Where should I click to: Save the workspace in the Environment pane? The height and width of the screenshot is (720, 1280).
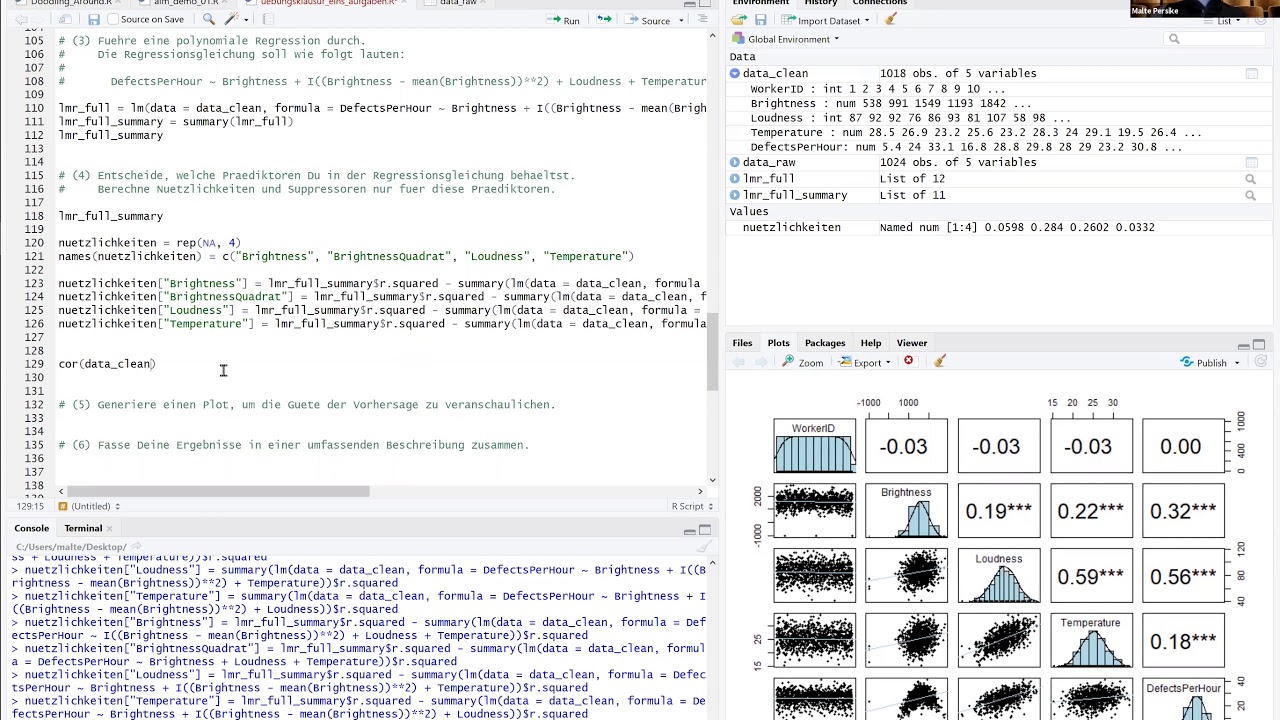pyautogui.click(x=761, y=20)
